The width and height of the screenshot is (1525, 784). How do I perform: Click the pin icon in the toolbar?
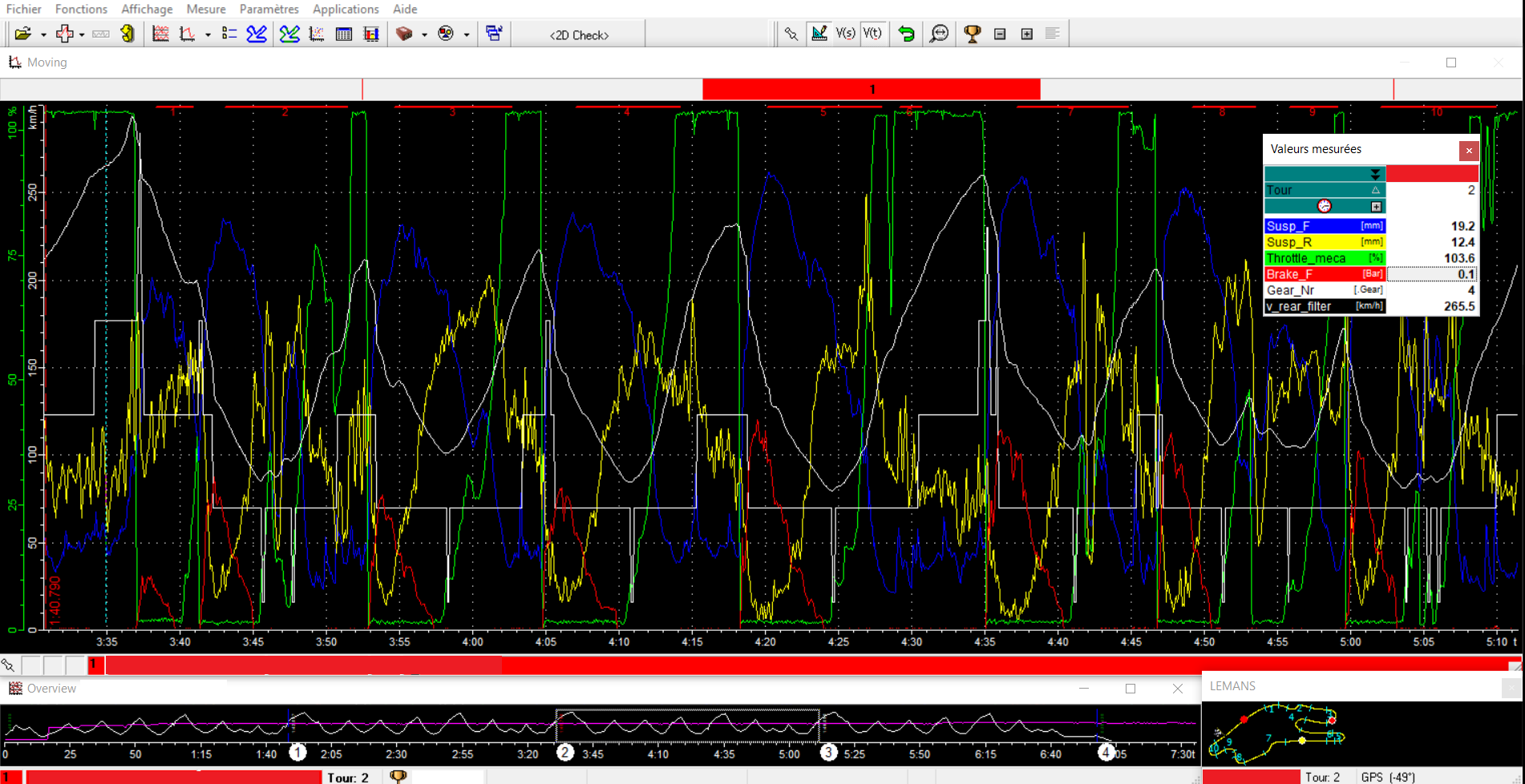pyautogui.click(x=791, y=34)
